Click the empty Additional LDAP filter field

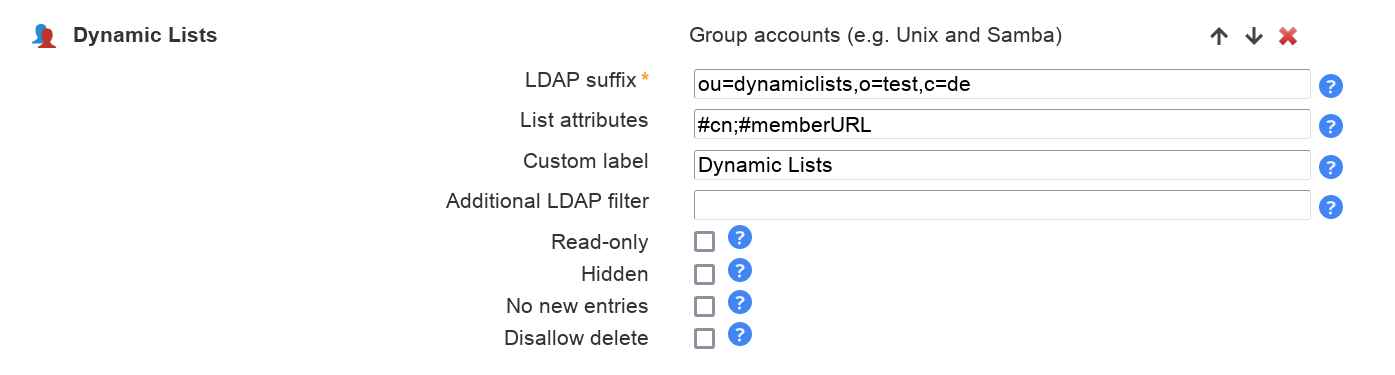tap(1002, 205)
